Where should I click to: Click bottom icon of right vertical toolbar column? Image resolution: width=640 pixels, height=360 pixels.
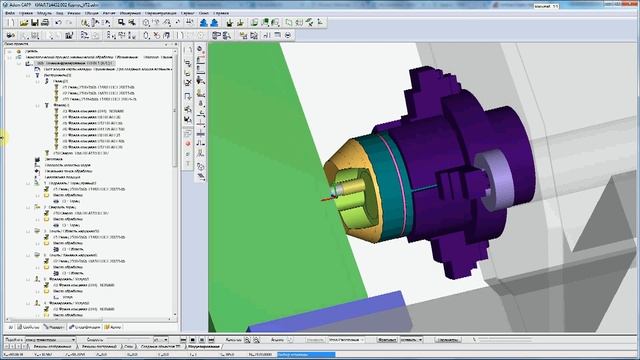[x=200, y=177]
